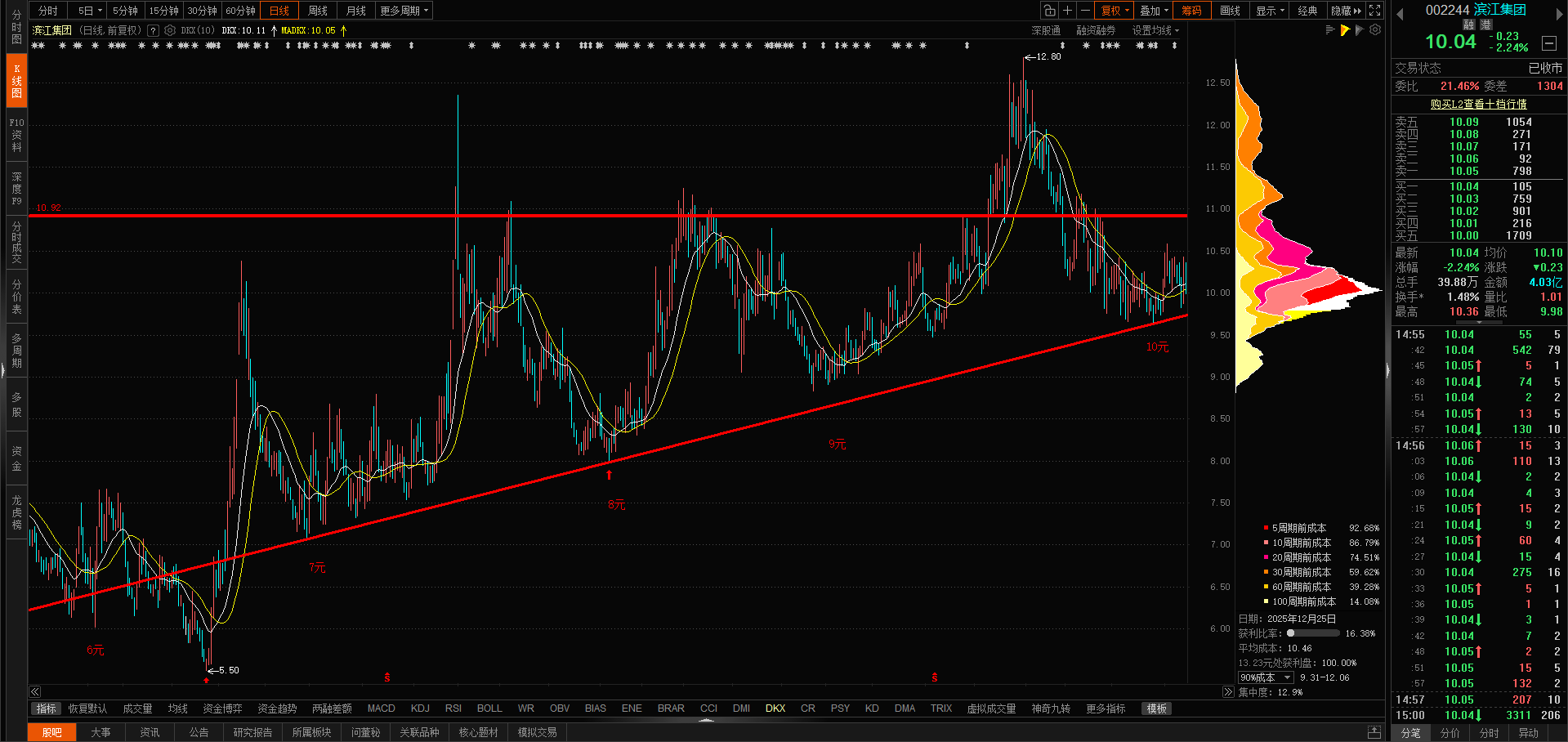Open 5日 period dropdown
The image size is (1568, 742).
[x=89, y=11]
